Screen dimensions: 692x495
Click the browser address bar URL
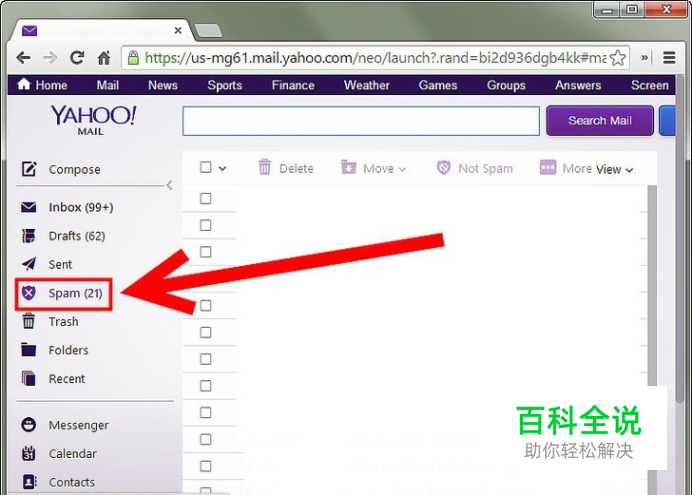pyautogui.click(x=375, y=58)
